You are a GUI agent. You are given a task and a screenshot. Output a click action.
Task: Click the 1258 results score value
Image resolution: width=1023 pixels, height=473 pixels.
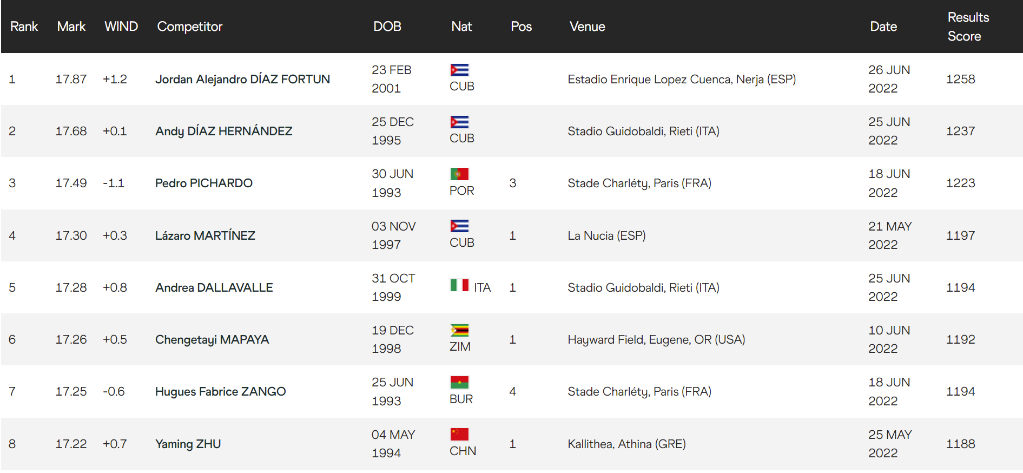960,79
